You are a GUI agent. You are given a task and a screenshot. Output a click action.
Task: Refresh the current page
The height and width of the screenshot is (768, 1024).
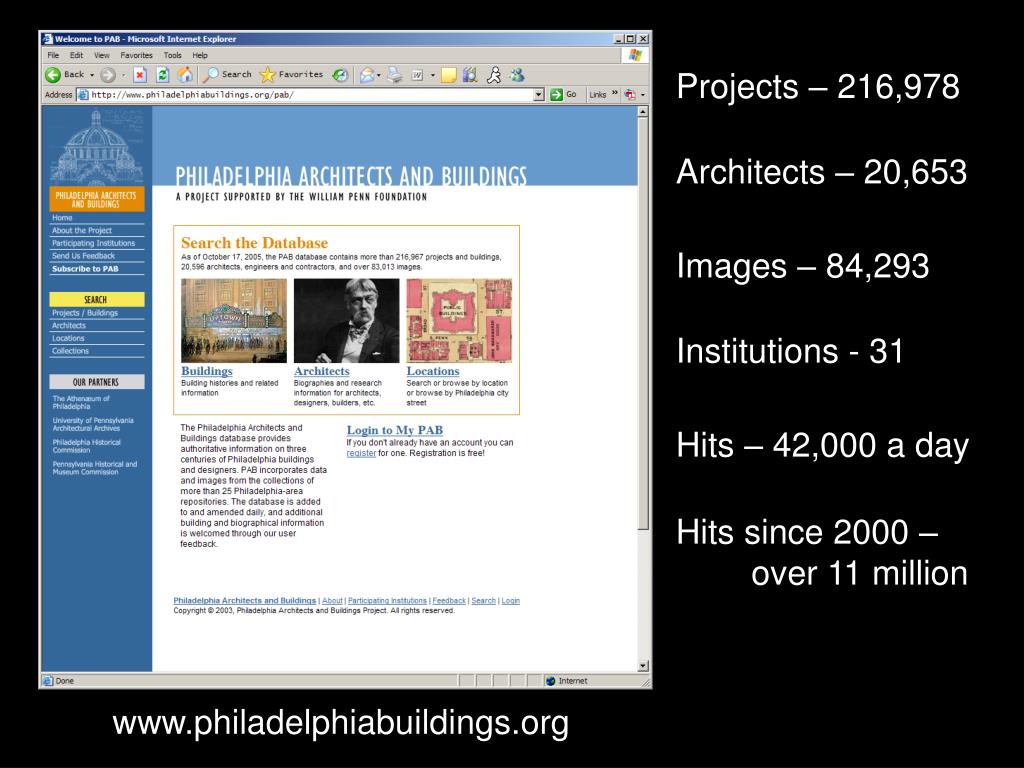pyautogui.click(x=163, y=75)
